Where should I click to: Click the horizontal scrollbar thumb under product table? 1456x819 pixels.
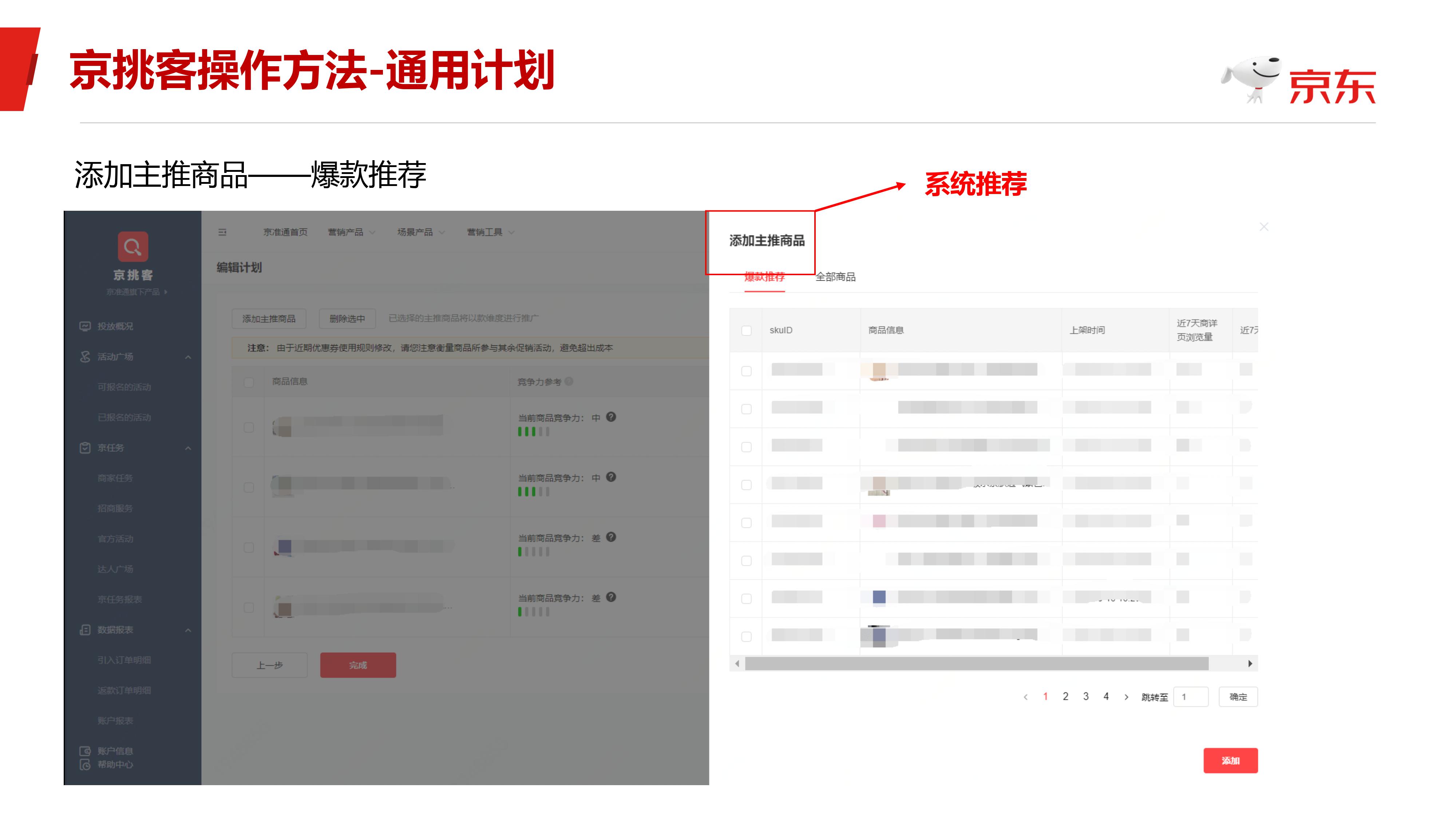[x=977, y=664]
